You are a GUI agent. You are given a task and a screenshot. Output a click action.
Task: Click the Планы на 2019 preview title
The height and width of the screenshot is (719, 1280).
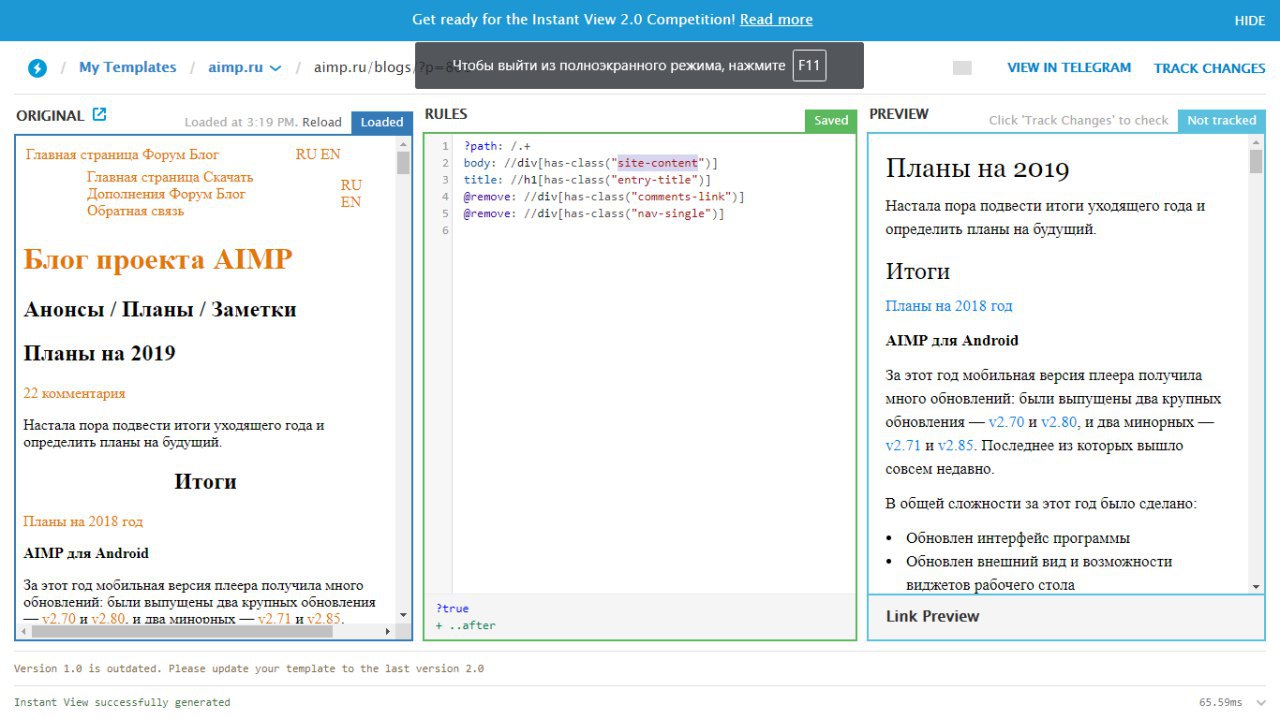tap(977, 168)
